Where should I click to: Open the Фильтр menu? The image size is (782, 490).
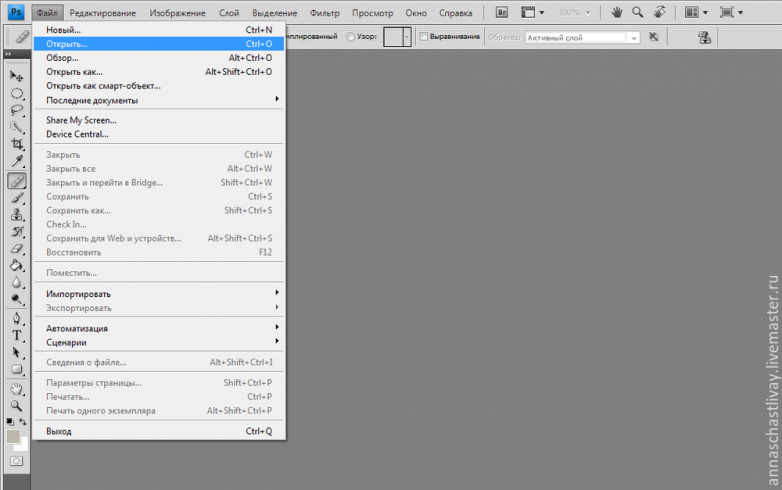click(325, 13)
